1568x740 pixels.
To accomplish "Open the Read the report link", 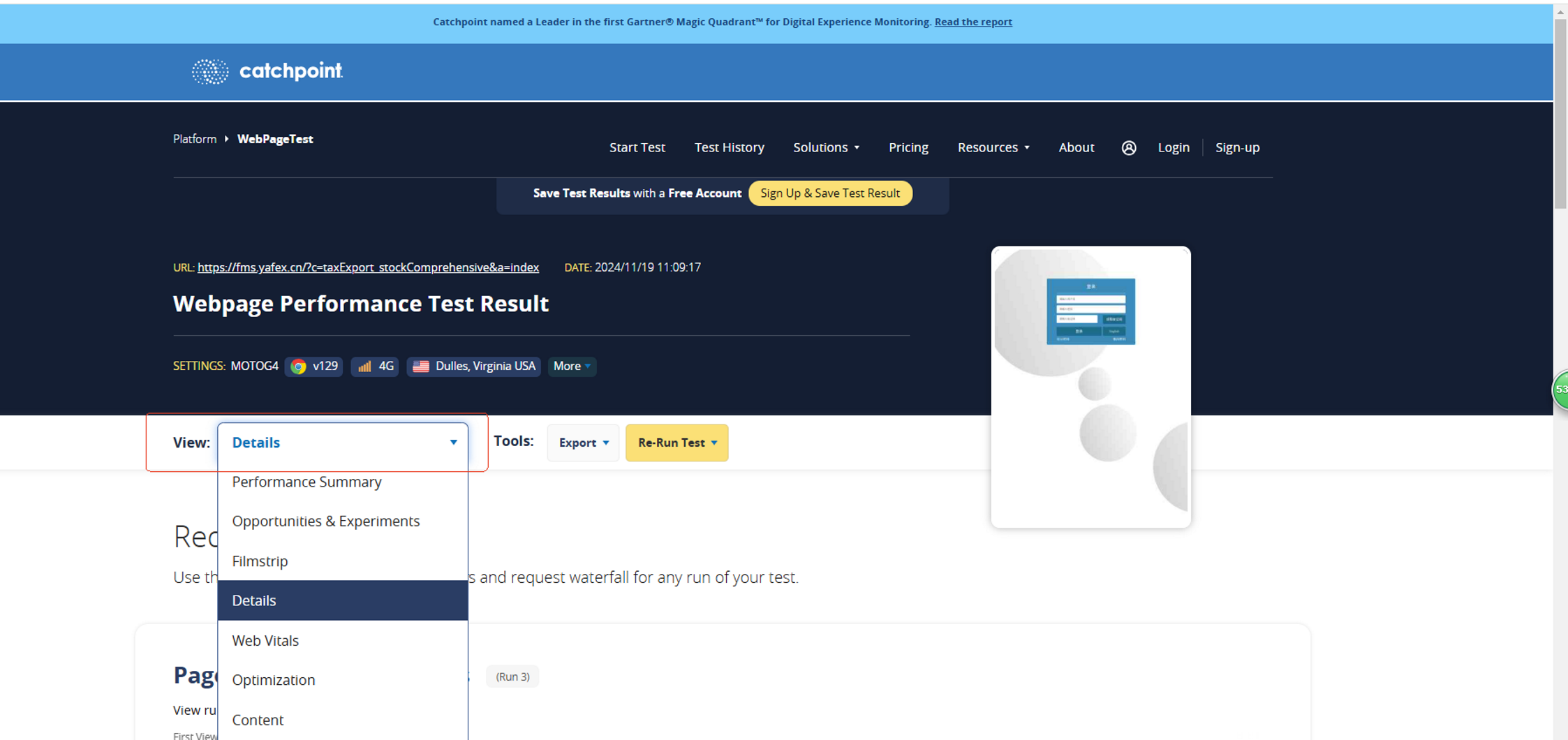I will 973,22.
